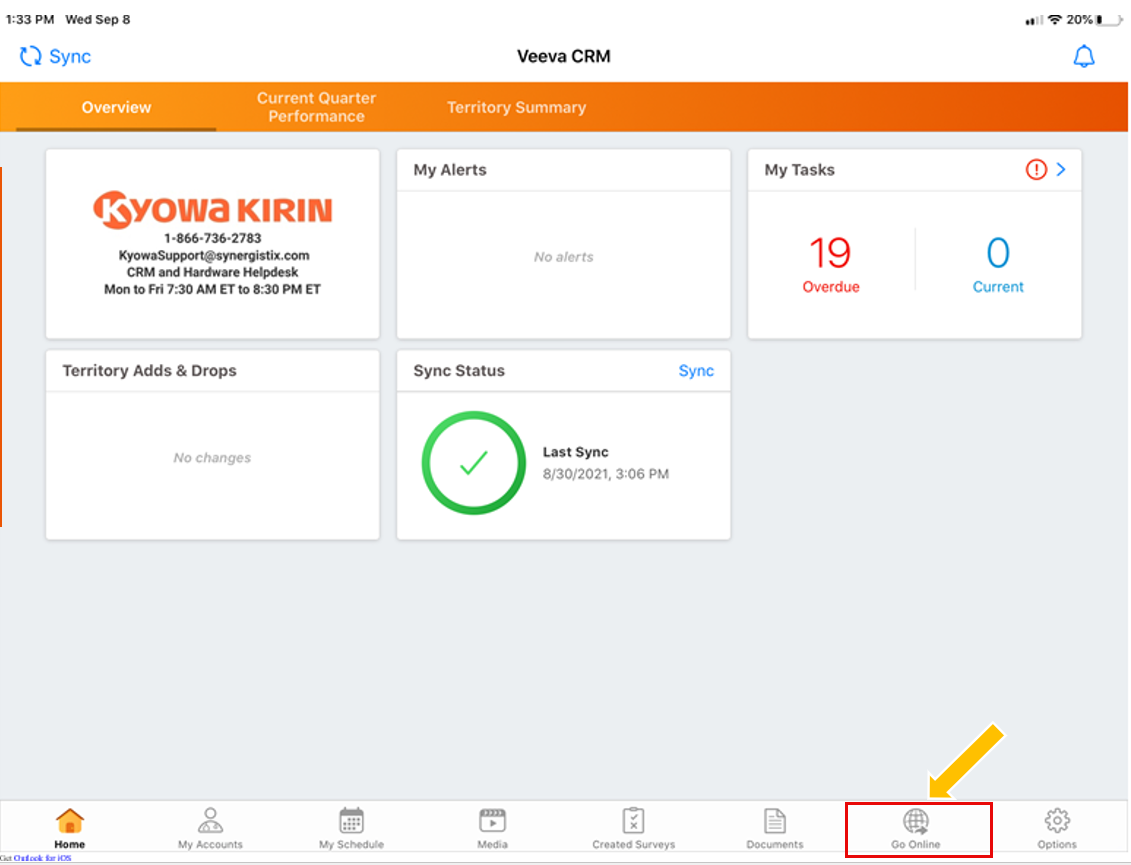Tap the Kyowa Kirin logo

[x=213, y=210]
